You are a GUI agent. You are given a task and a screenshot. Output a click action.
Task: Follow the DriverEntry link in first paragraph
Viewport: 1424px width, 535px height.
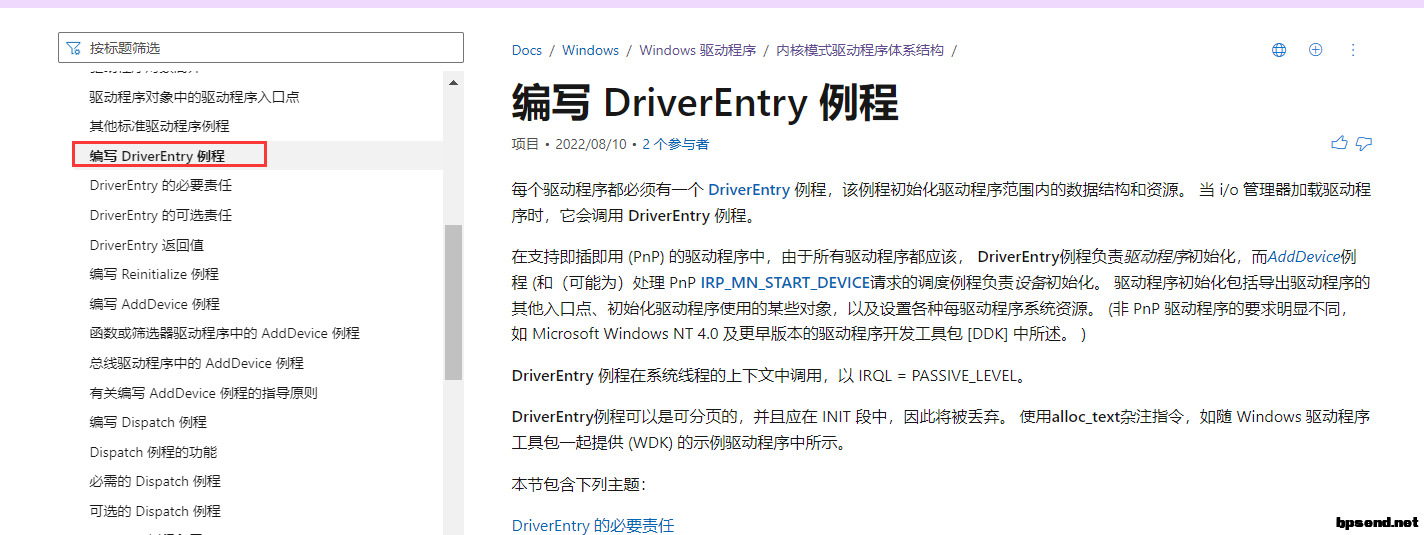749,190
